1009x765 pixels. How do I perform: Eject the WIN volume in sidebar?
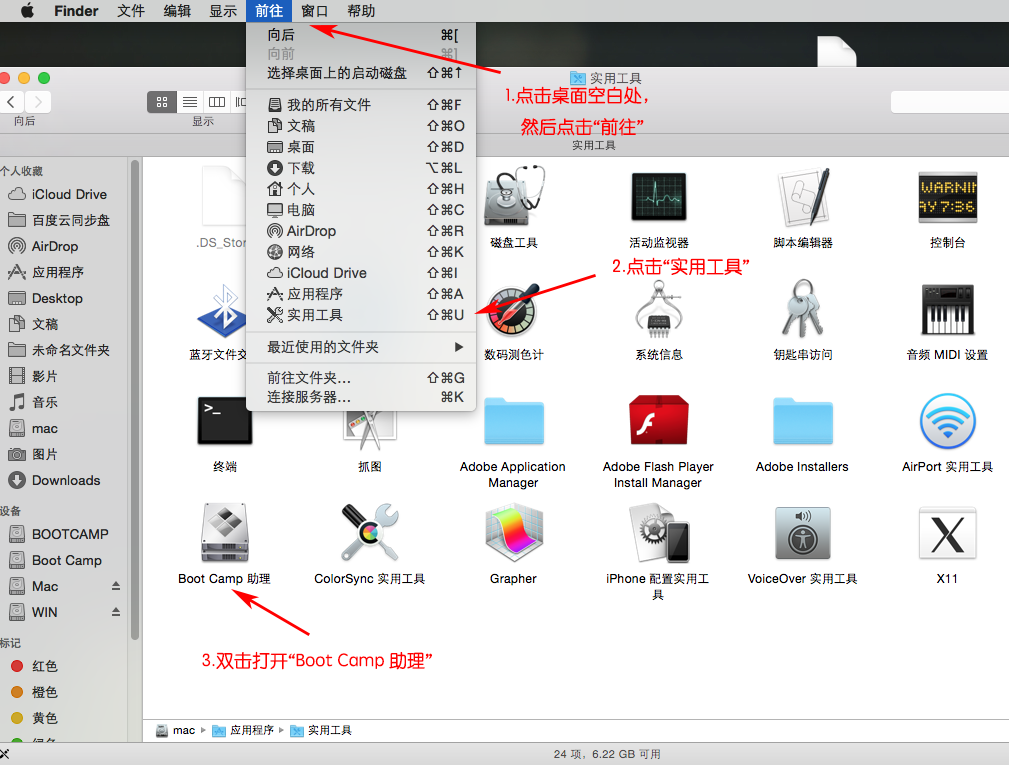(116, 612)
